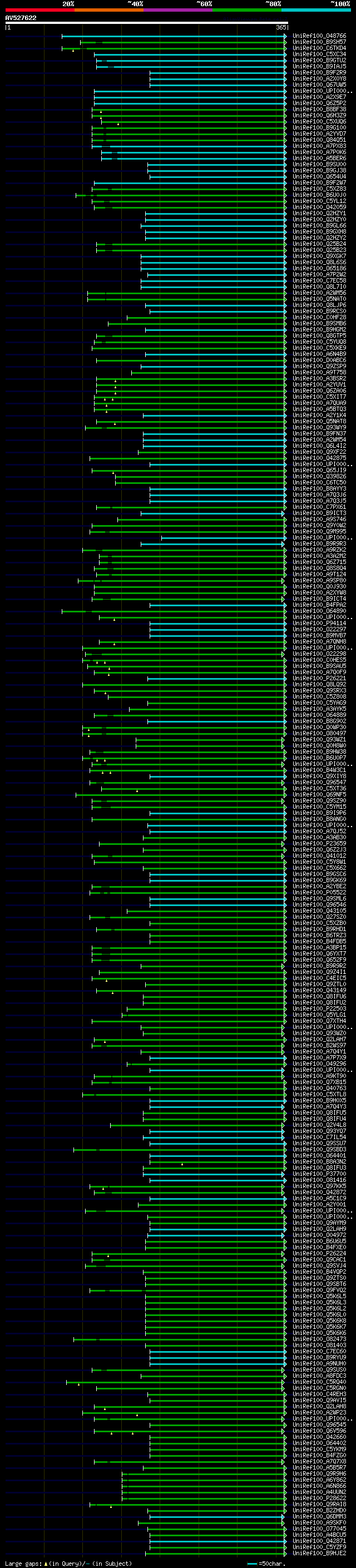Screen dimensions: 356x1568
Task: Open hit UniRef100_B9SH57
Action: pyautogui.click(x=319, y=42)
